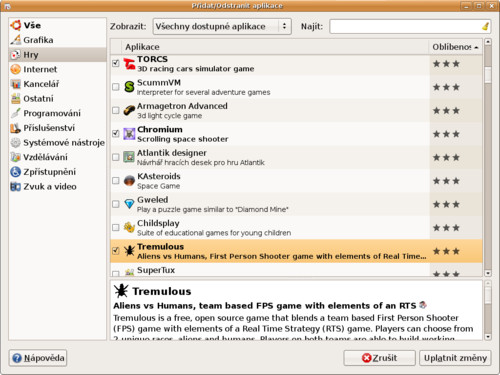Click the TORCS red car icon

pyautogui.click(x=129, y=64)
